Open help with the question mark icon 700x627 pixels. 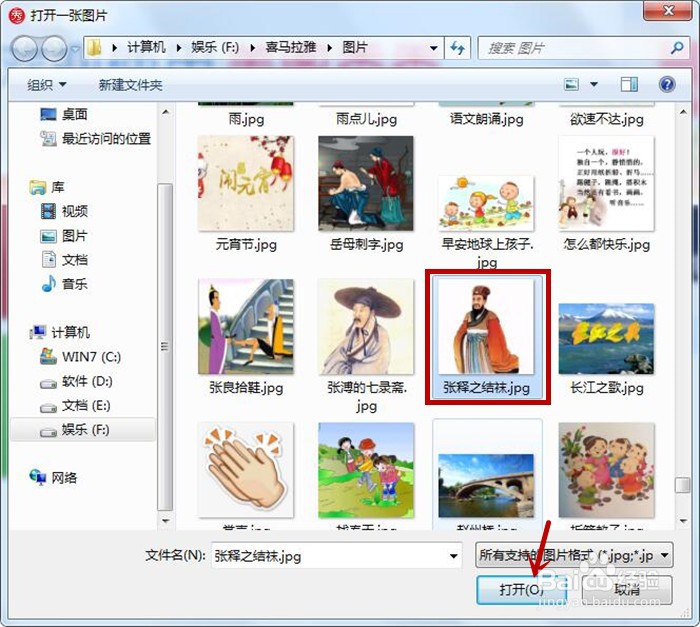(x=667, y=84)
